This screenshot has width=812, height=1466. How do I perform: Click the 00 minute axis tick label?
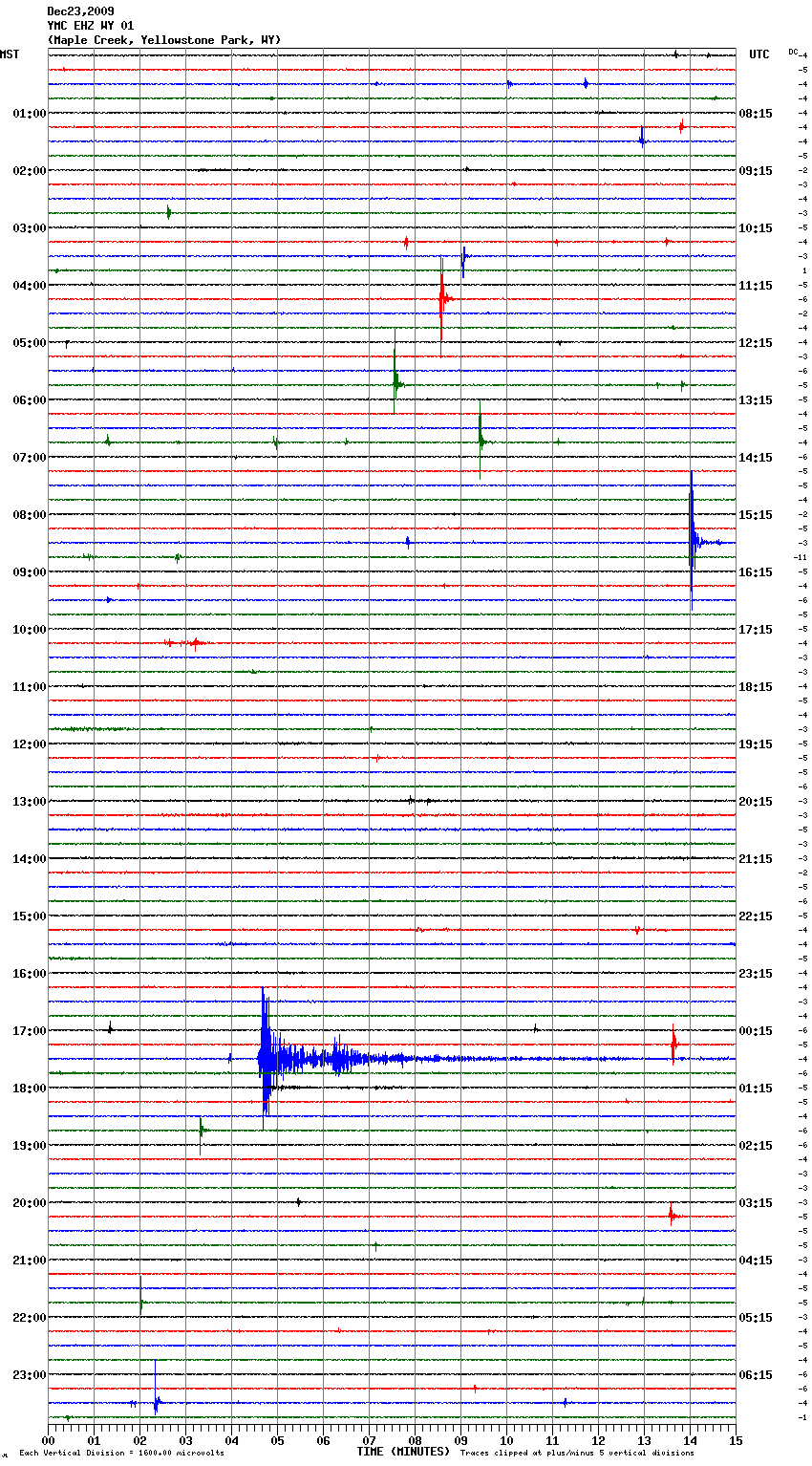pos(49,1440)
